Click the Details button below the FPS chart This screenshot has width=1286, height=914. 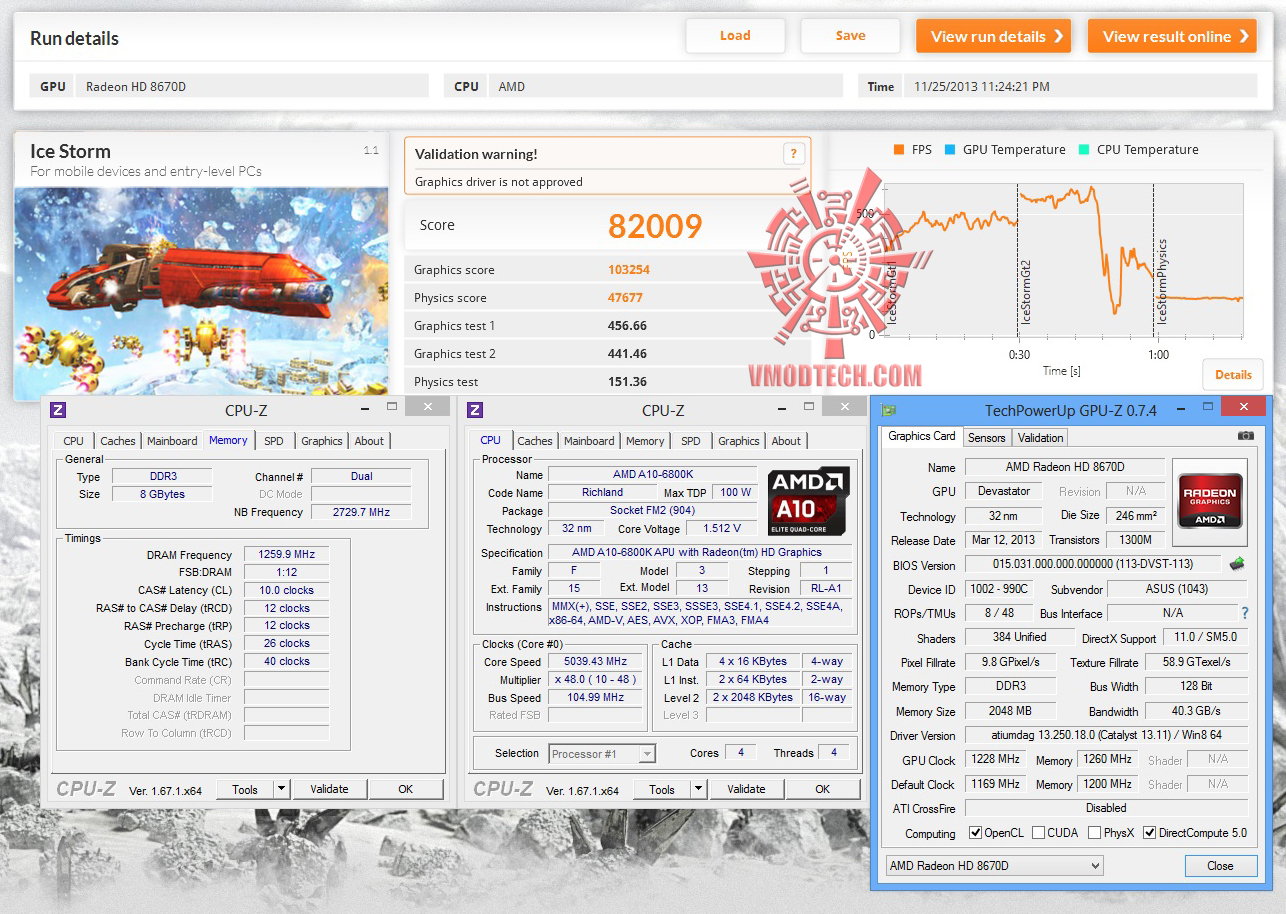click(1233, 375)
